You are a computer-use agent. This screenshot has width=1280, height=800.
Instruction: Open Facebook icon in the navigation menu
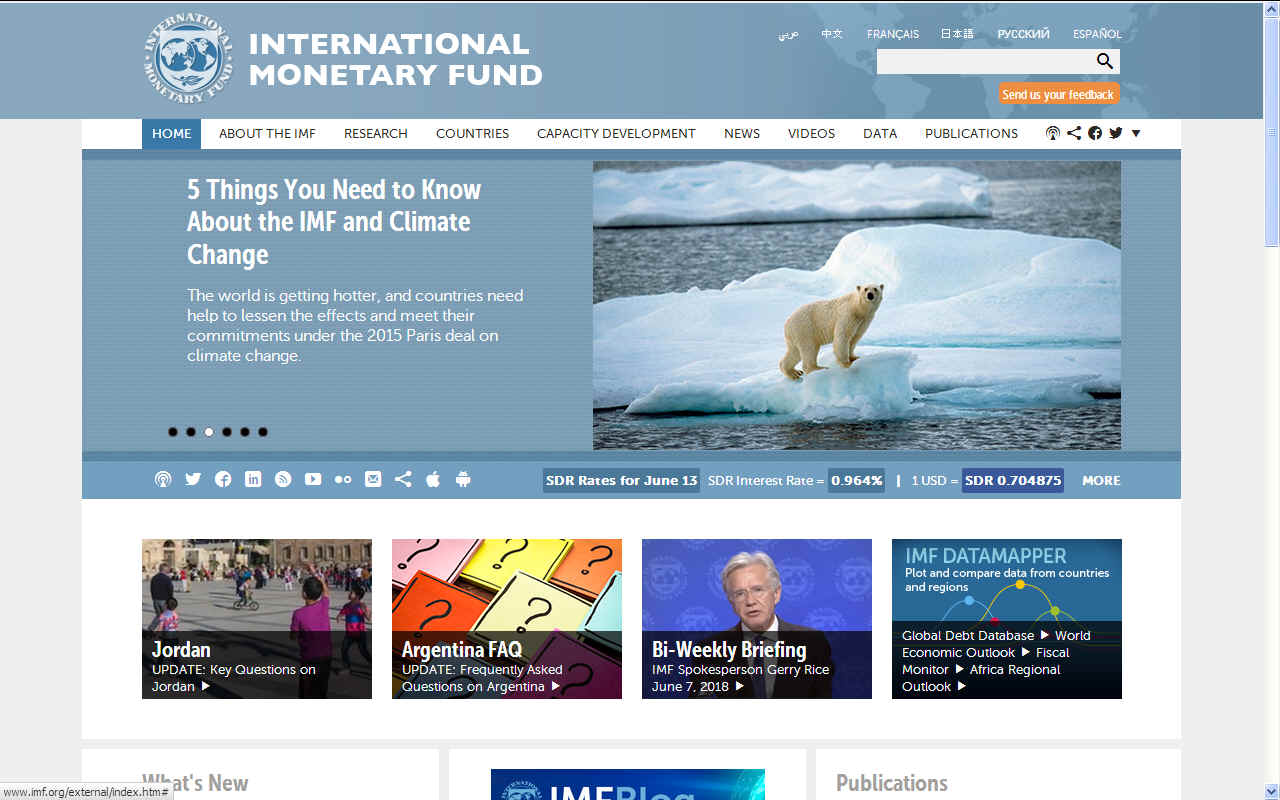pyautogui.click(x=1095, y=133)
